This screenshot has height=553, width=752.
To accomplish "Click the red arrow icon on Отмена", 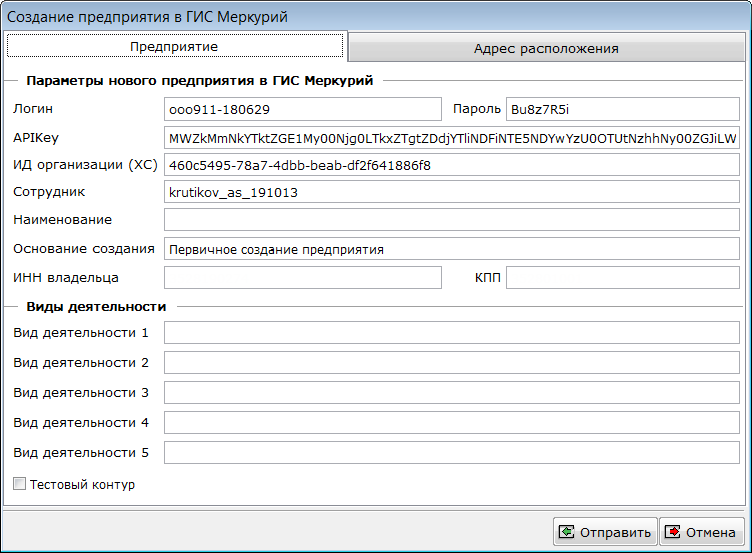I will [x=672, y=531].
